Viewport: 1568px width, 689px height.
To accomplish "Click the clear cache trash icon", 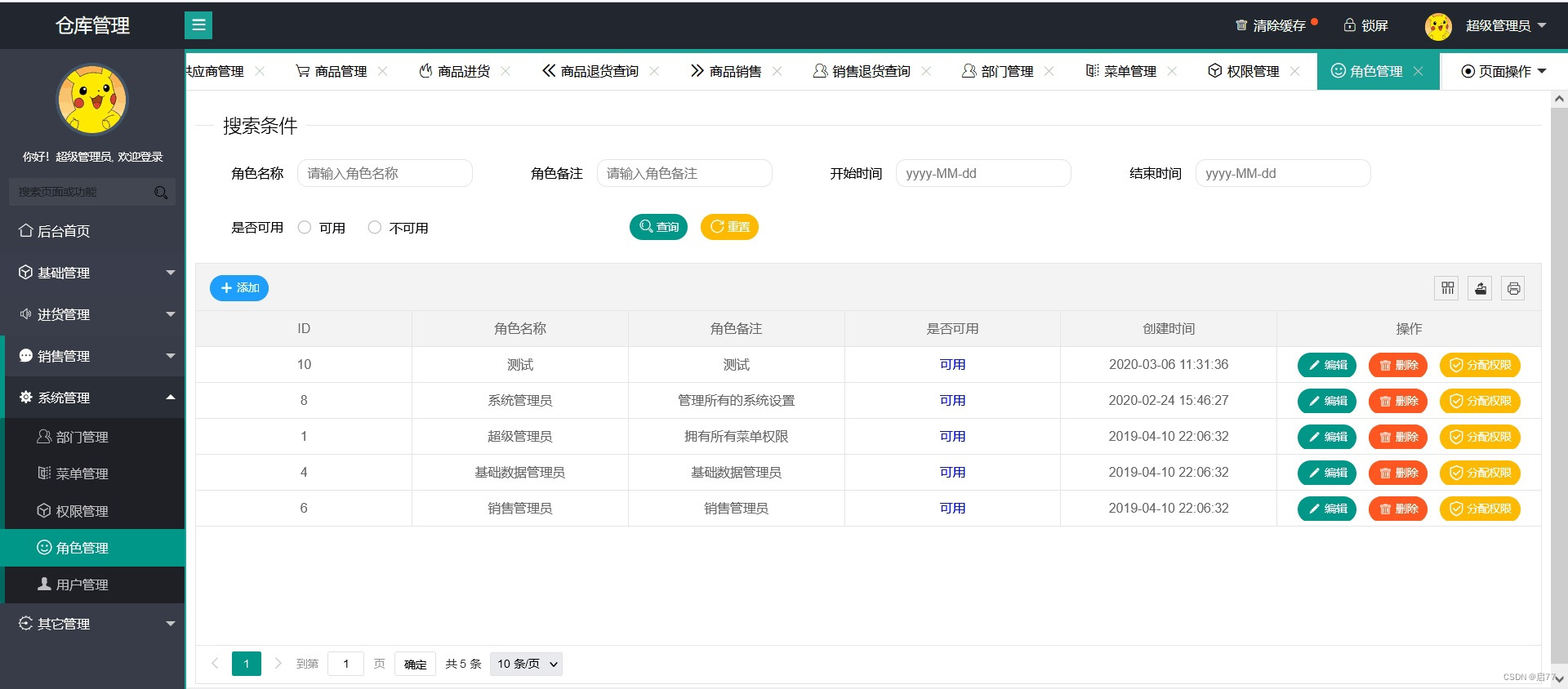I will tap(1241, 25).
